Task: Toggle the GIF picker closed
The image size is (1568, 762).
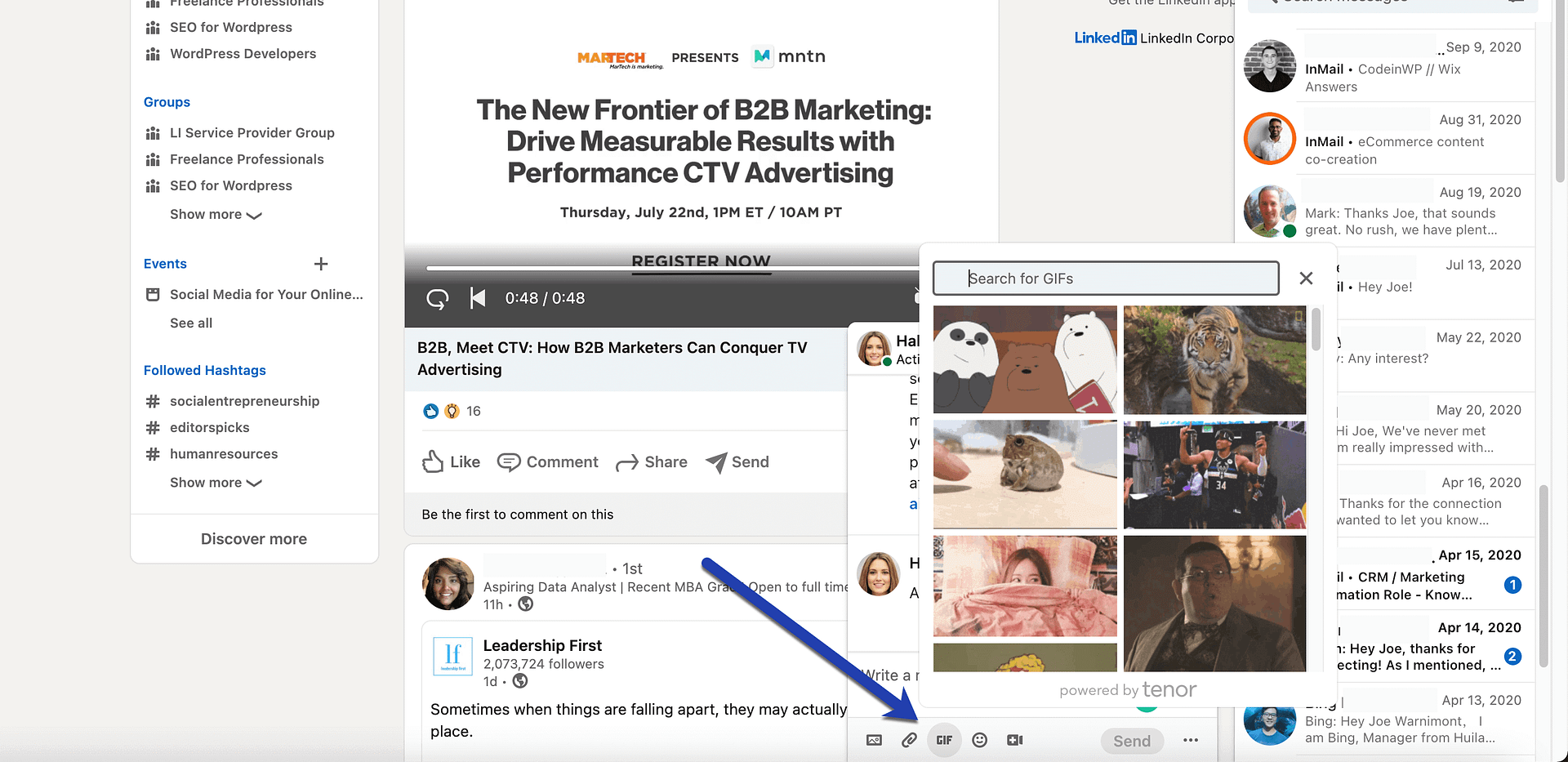Action: point(944,740)
